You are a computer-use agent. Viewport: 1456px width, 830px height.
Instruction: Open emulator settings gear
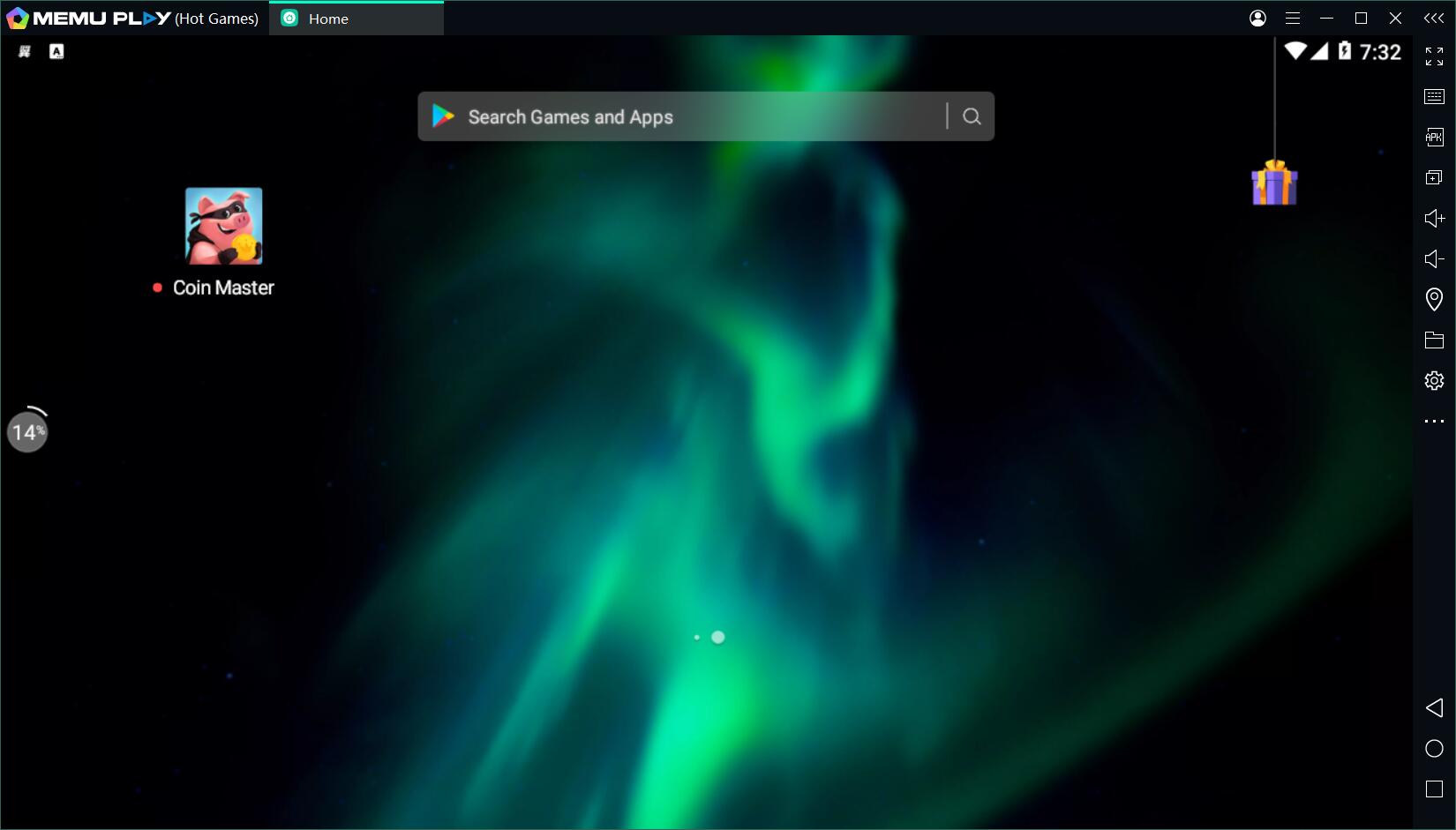[1434, 380]
